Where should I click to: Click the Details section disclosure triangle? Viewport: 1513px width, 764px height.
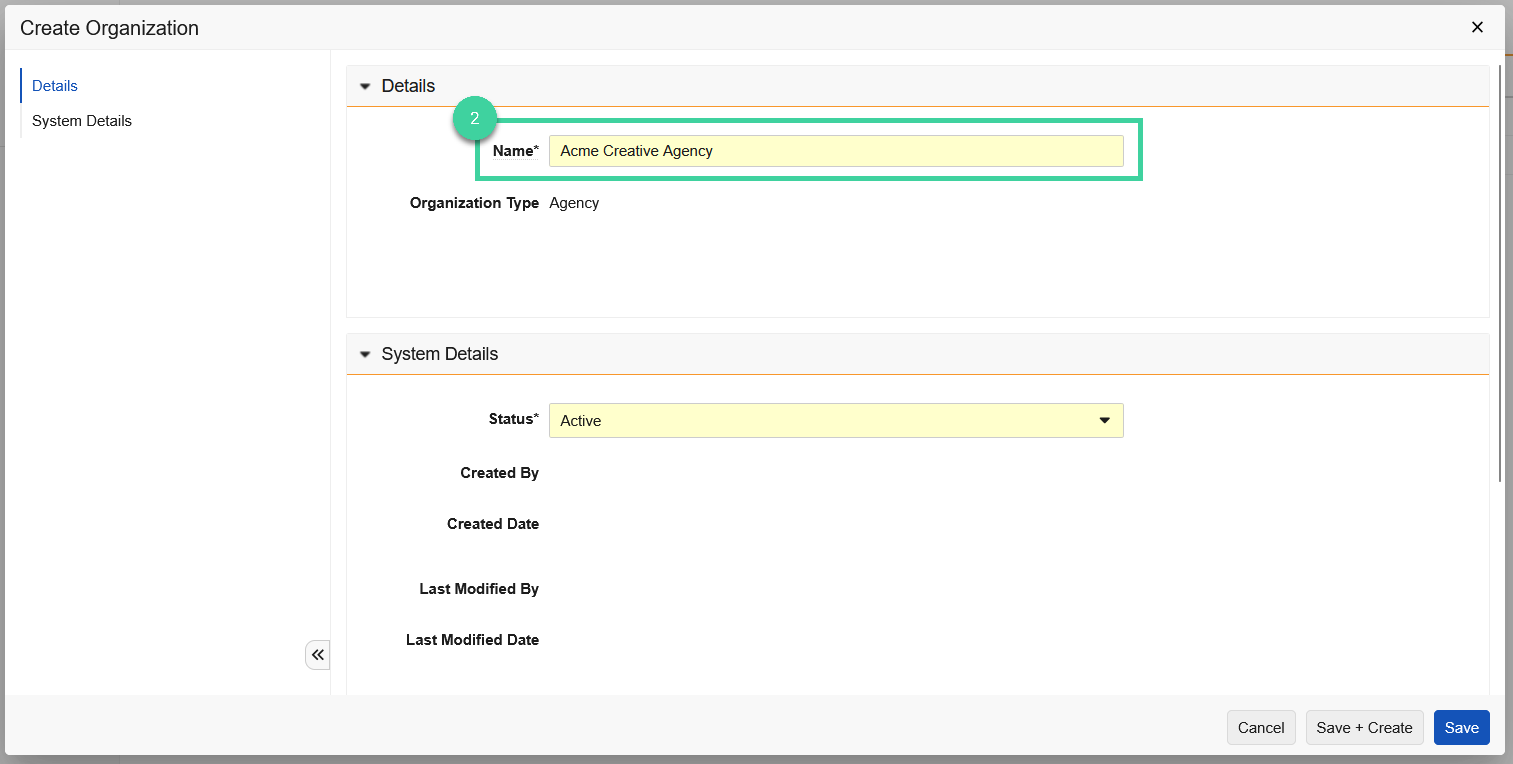point(365,86)
